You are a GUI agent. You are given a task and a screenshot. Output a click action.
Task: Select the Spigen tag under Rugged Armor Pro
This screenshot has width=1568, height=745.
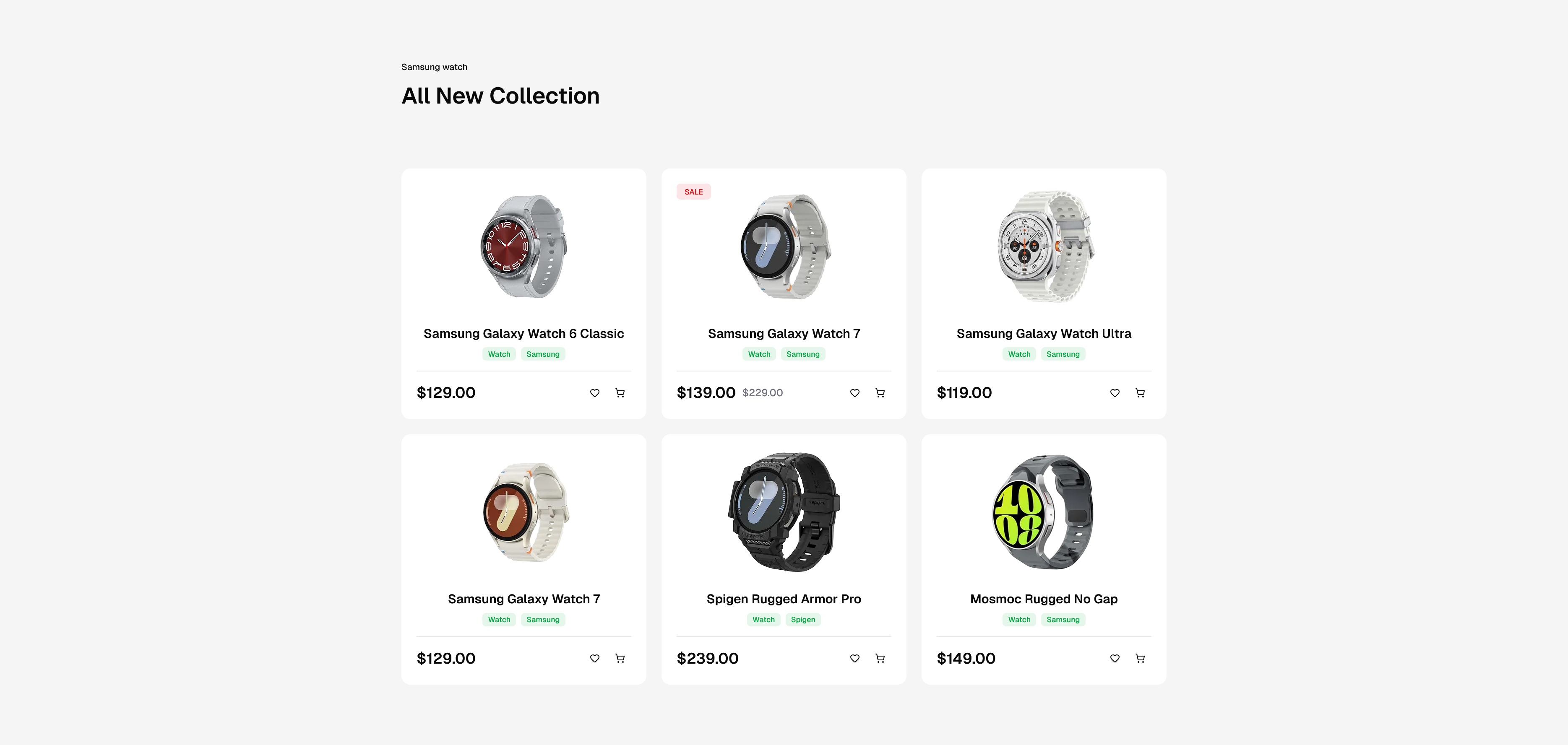coord(802,619)
